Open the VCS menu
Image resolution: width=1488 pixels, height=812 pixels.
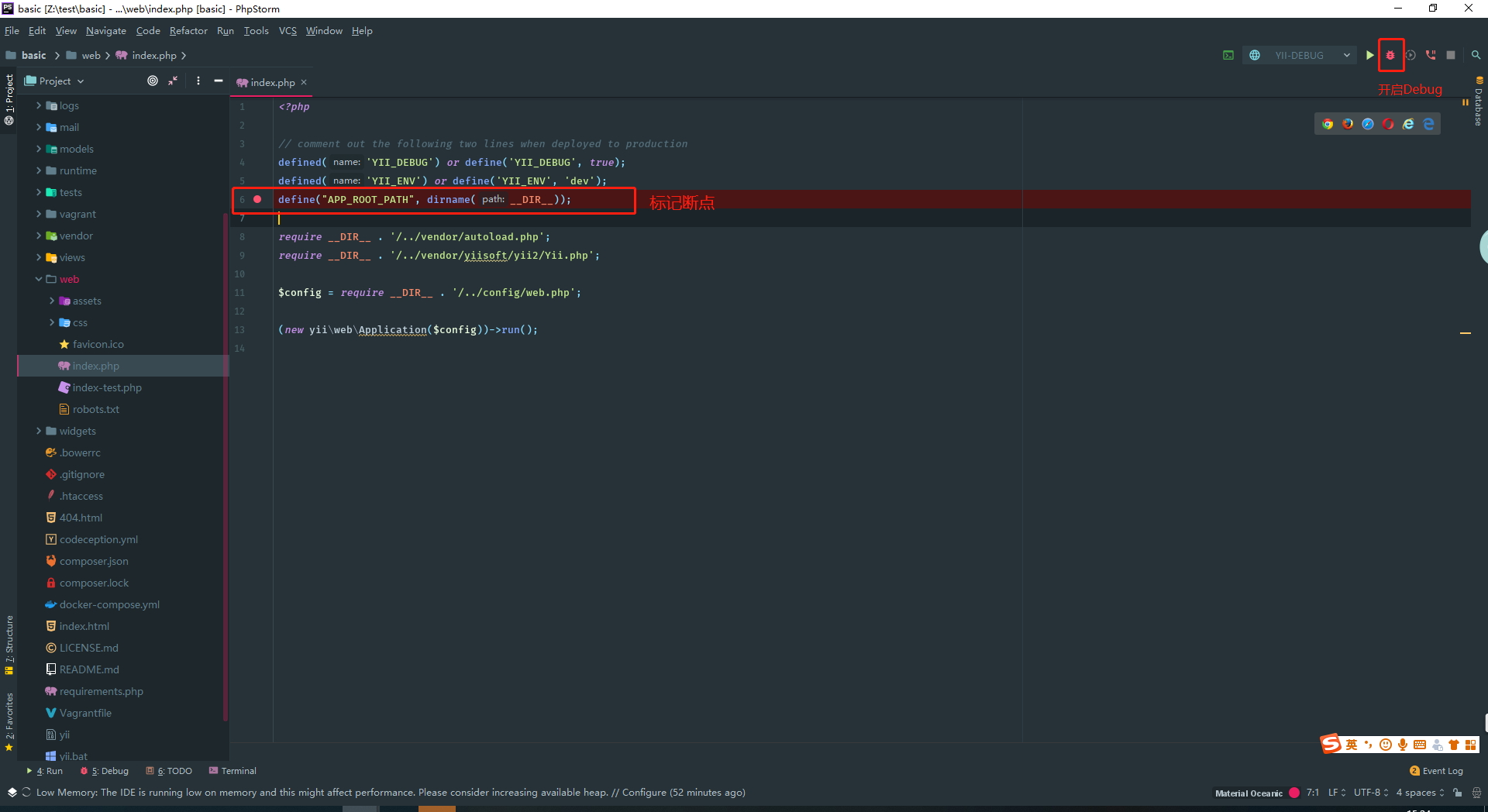pos(288,31)
